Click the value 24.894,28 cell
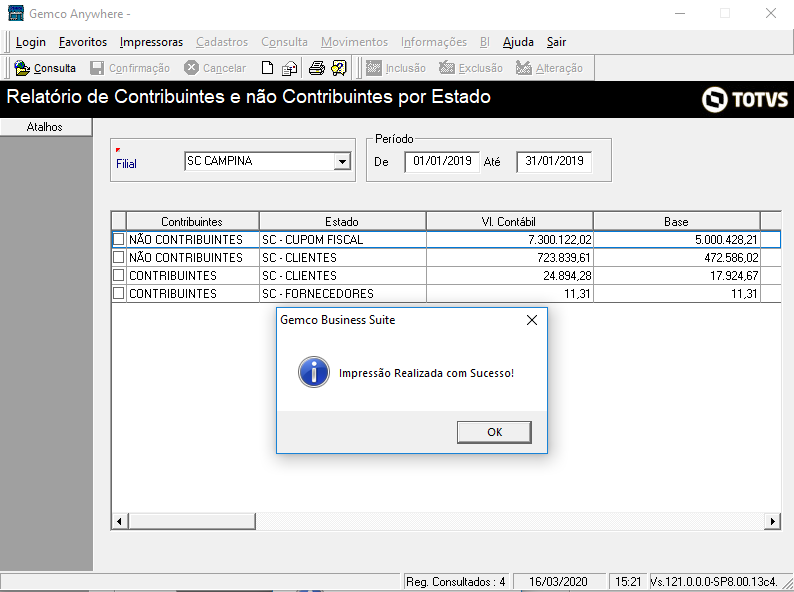The height and width of the screenshot is (592, 794). pyautogui.click(x=509, y=275)
